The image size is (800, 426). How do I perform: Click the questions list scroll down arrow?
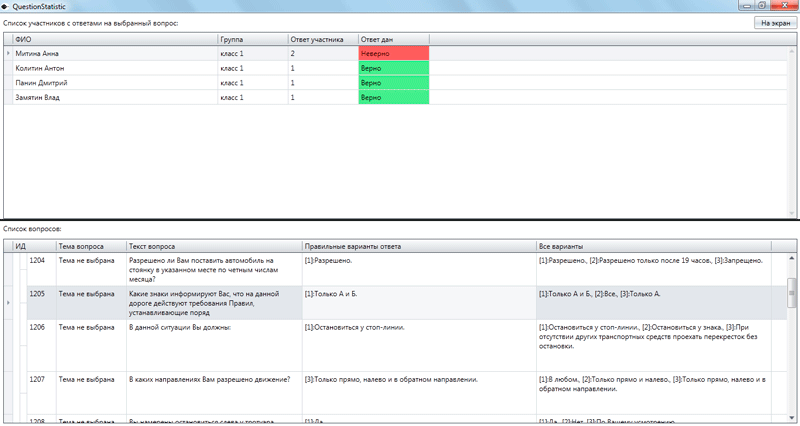[793, 420]
